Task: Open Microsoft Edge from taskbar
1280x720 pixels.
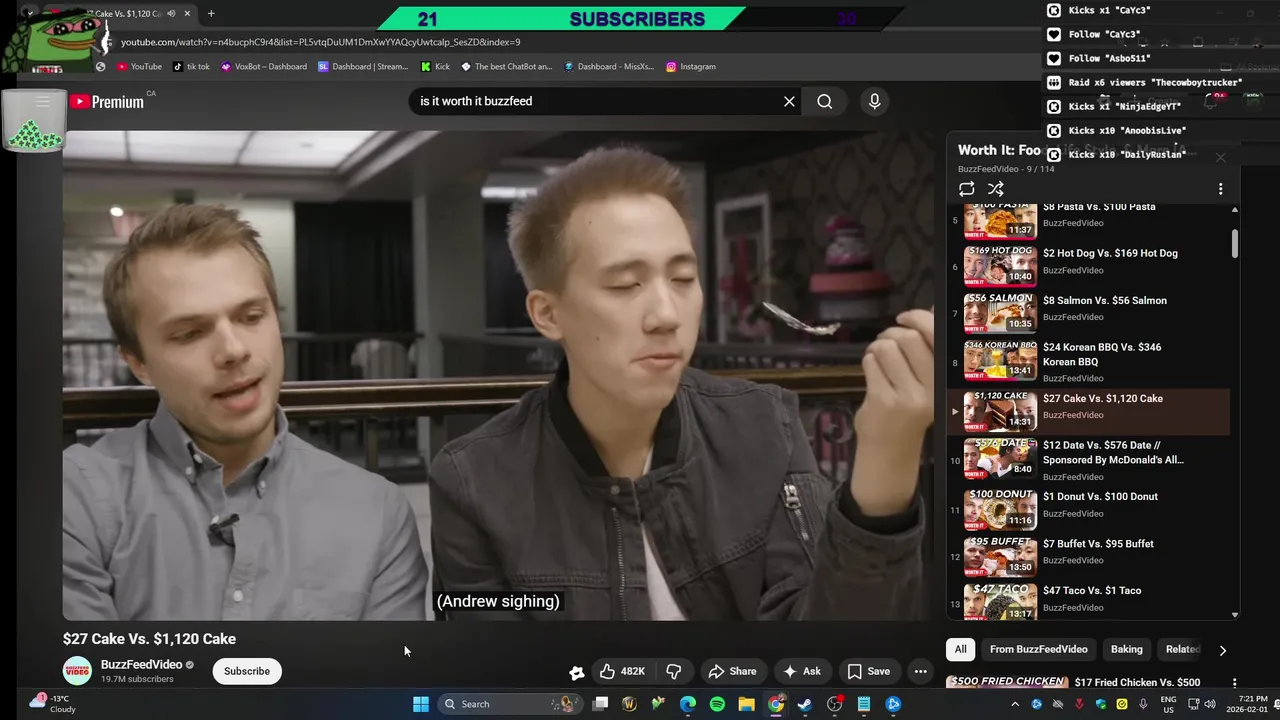Action: point(688,704)
